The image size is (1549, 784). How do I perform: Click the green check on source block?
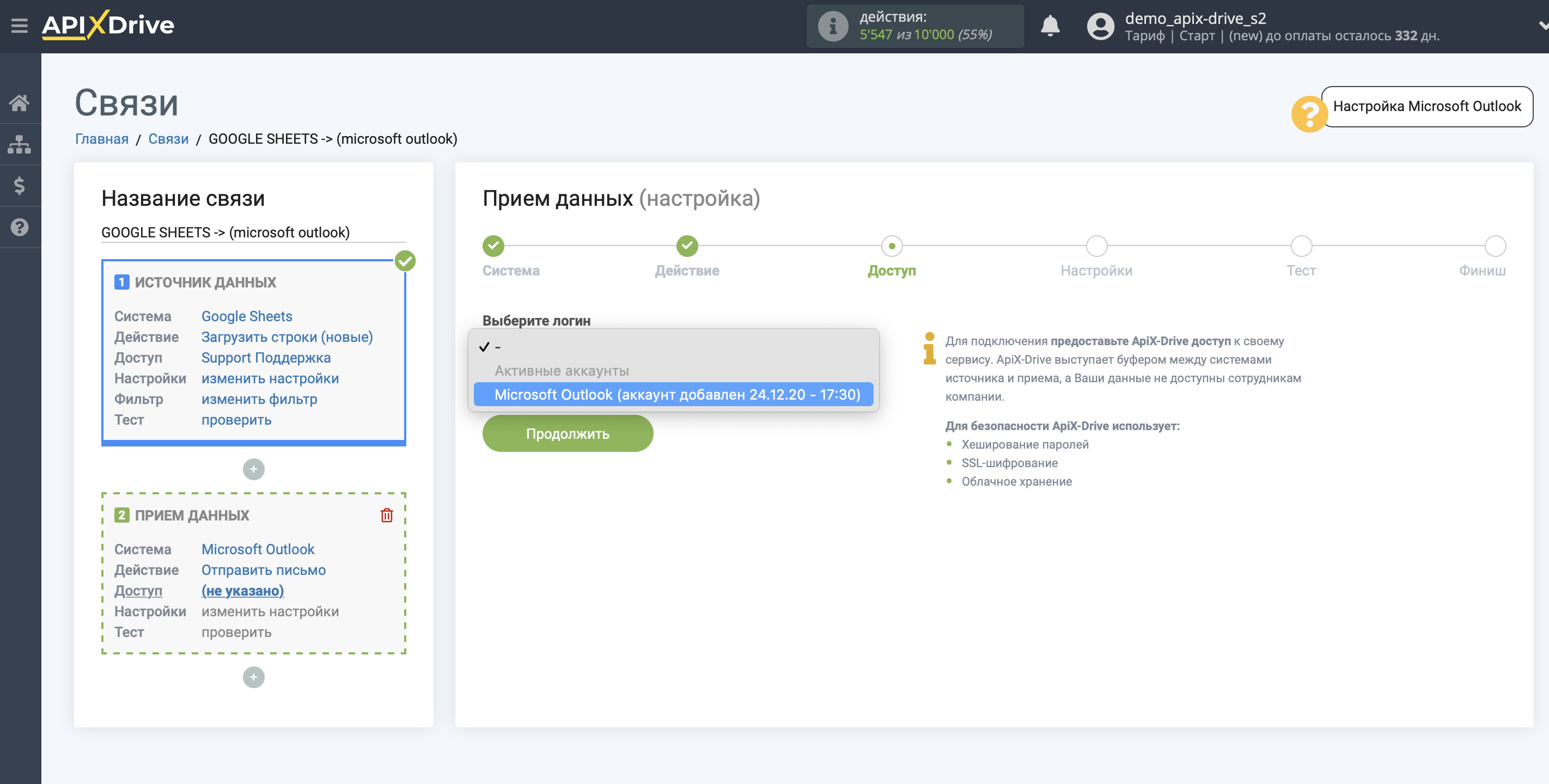point(405,260)
